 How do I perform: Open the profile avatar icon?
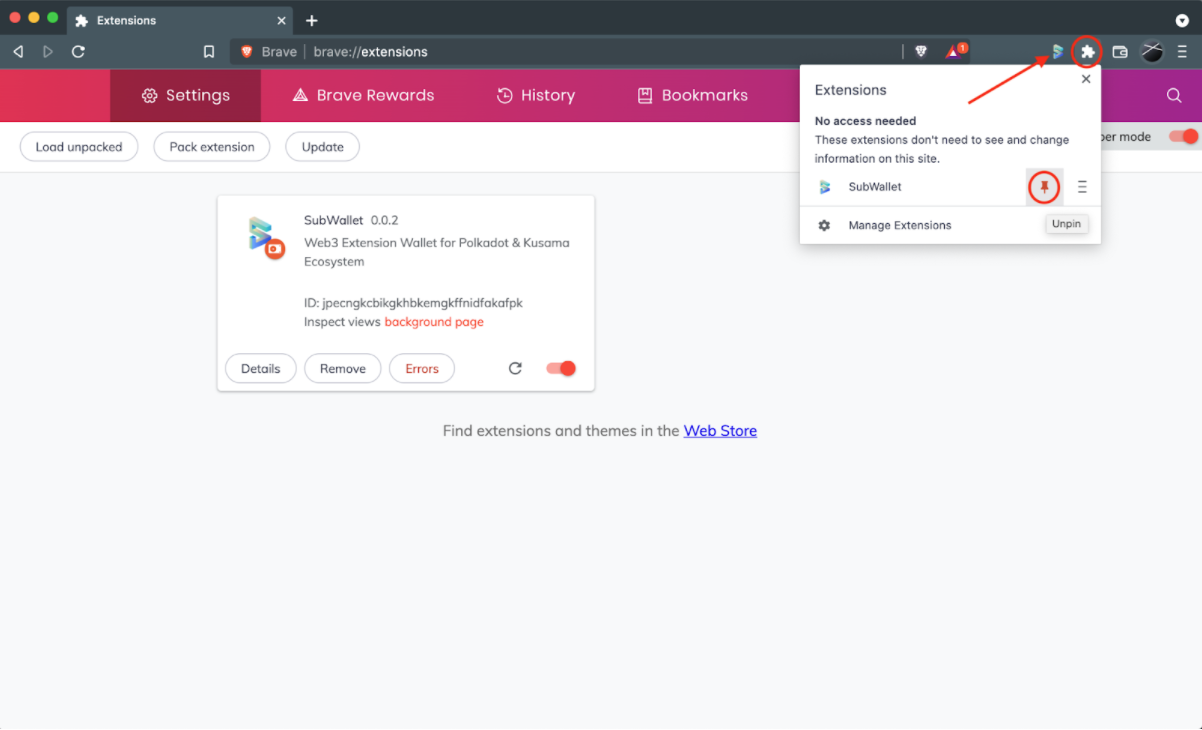click(x=1153, y=52)
